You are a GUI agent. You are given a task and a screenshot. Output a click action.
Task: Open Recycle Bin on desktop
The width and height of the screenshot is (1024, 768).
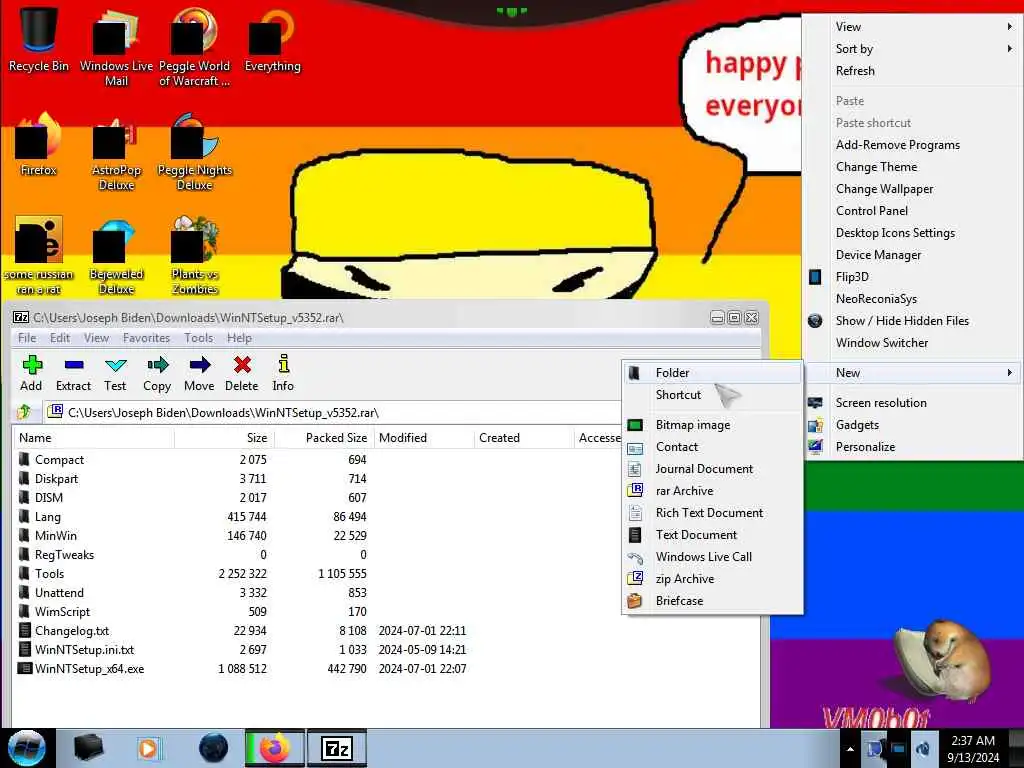click(x=39, y=37)
